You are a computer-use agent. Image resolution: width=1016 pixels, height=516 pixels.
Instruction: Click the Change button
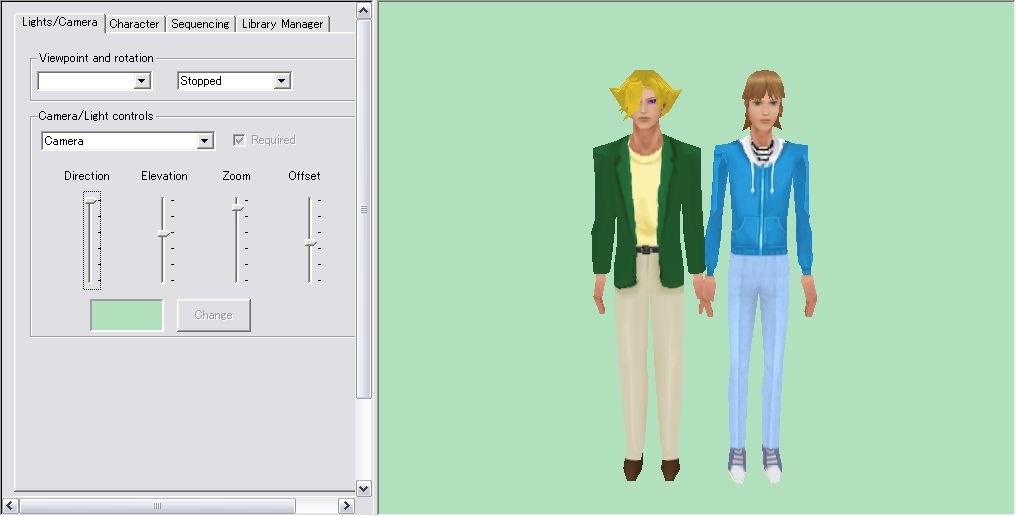[214, 315]
